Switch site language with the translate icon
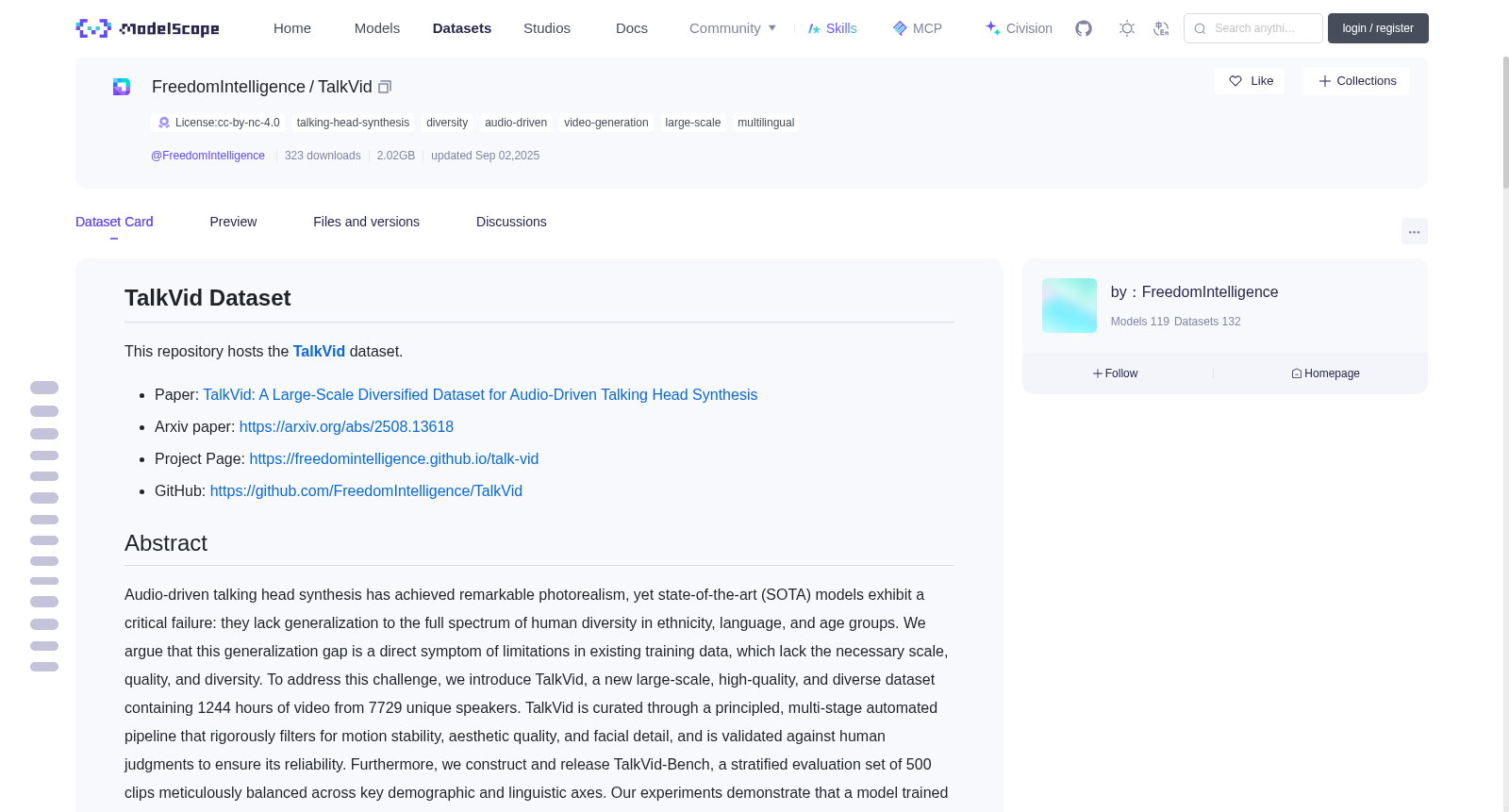The image size is (1509, 812). [1161, 28]
